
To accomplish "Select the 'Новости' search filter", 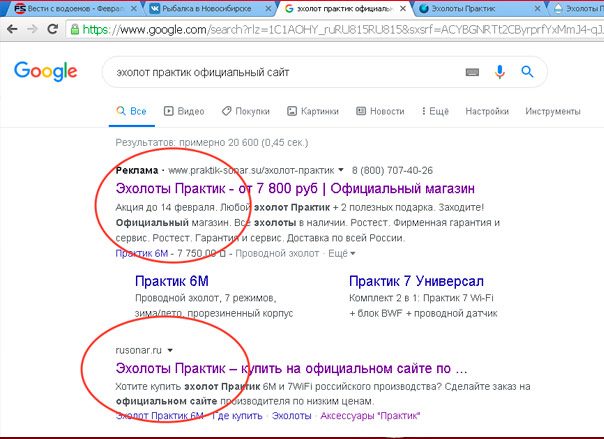I will 380,111.
